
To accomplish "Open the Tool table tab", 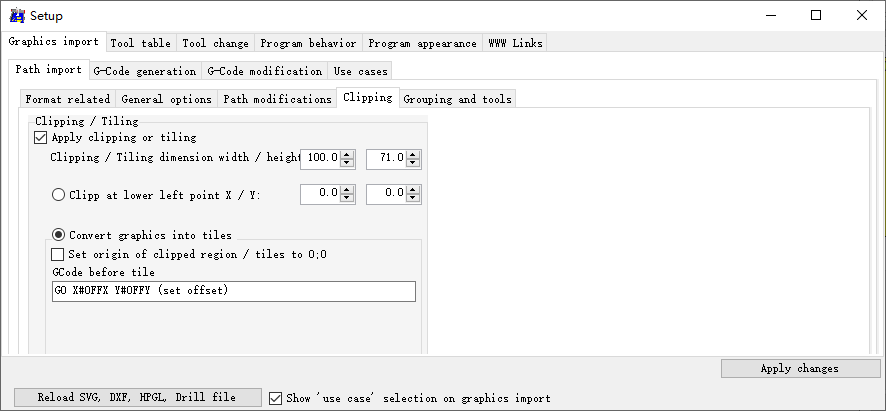I will [x=140, y=43].
